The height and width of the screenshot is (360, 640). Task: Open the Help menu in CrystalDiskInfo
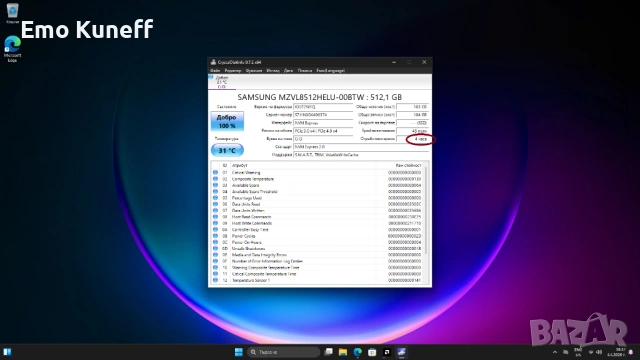304,71
